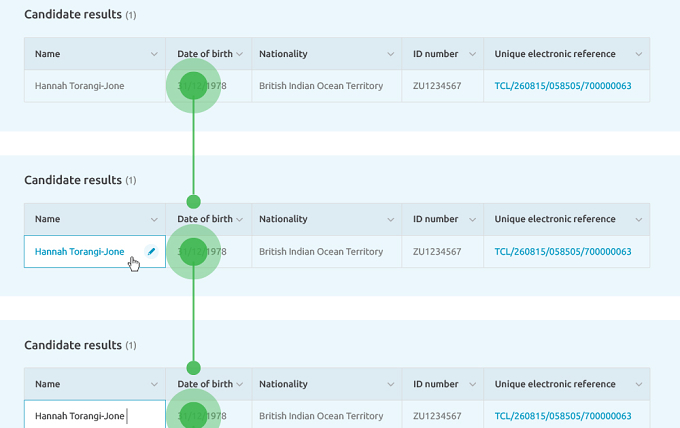Open Date of birth chevron in middle table
Image resolution: width=680 pixels, height=428 pixels.
(239, 219)
